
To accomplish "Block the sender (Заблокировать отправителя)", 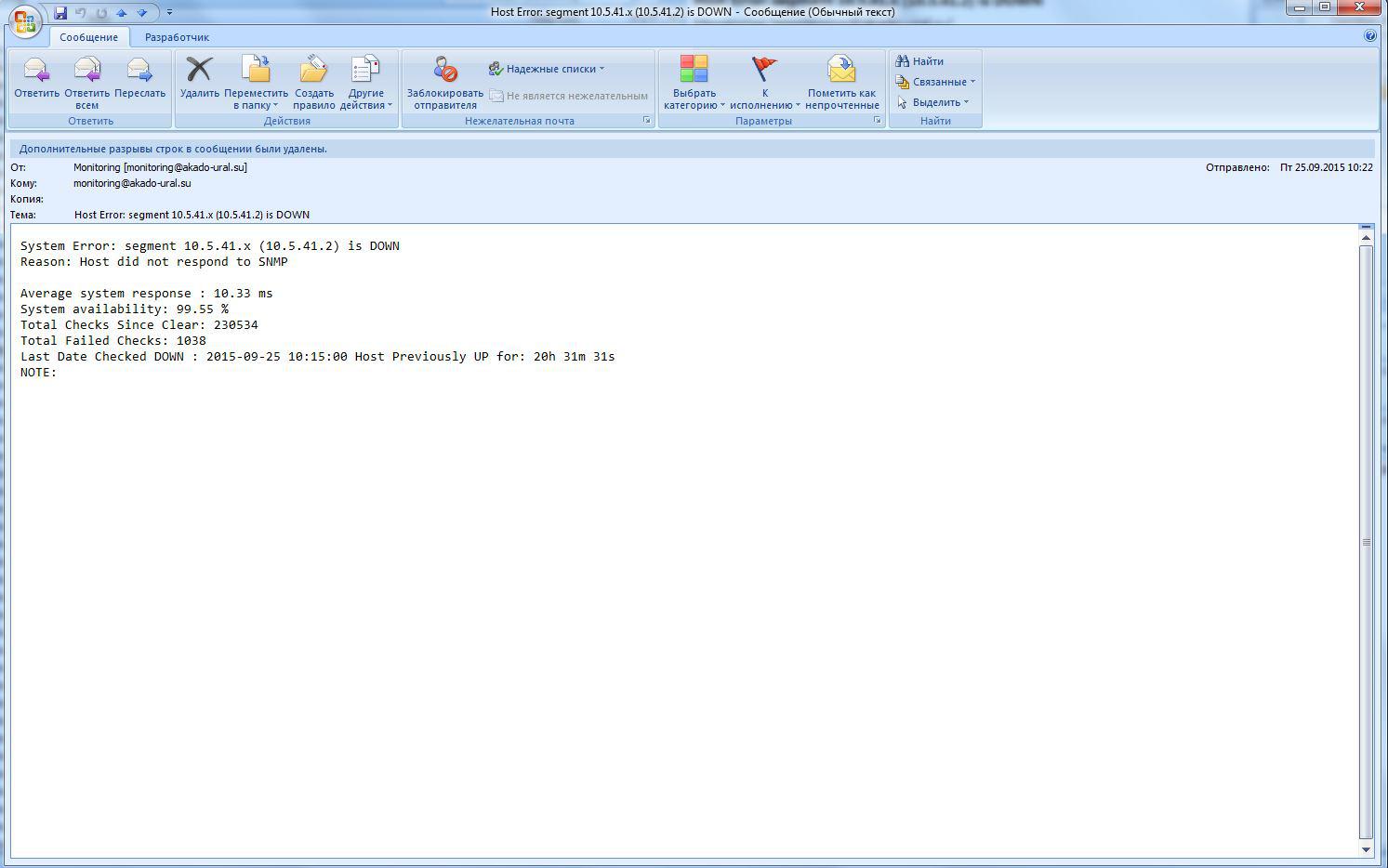I will tap(444, 83).
